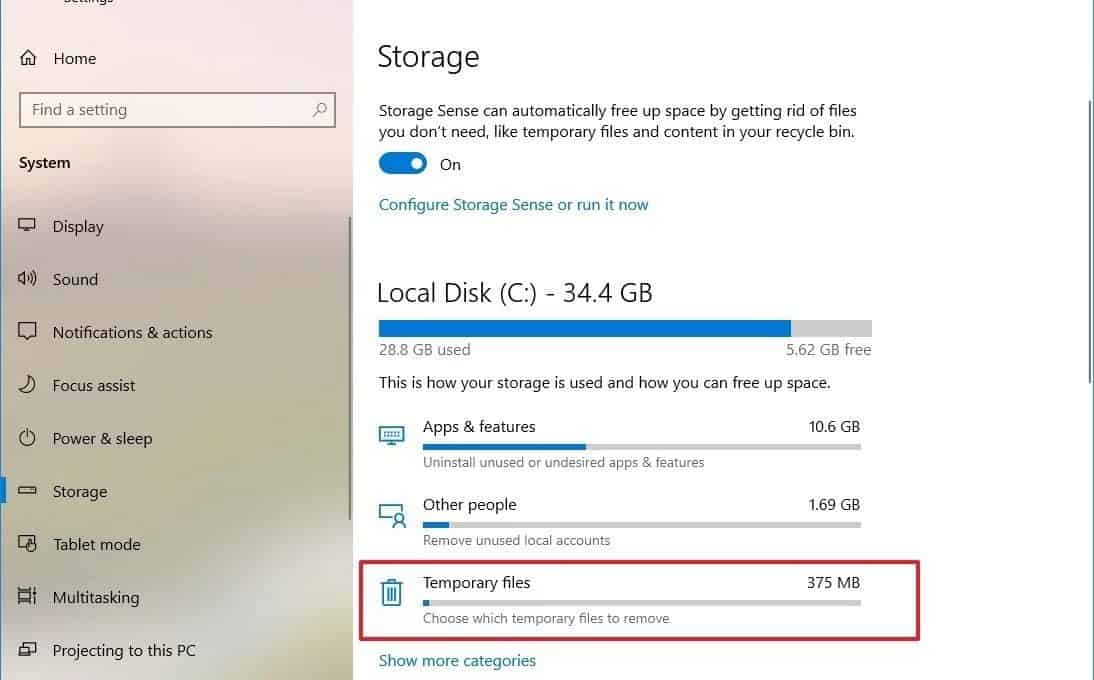Click the Power & sleep icon
1094x680 pixels.
tap(27, 438)
